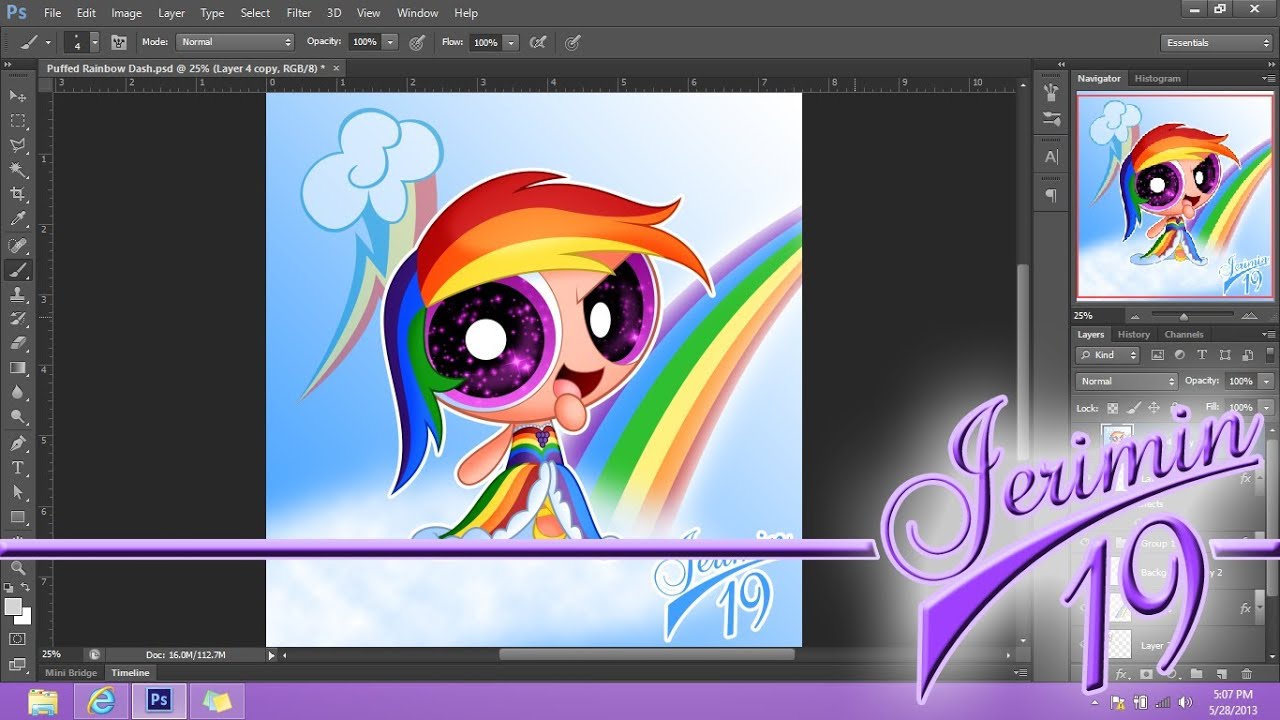The height and width of the screenshot is (720, 1280).
Task: Open the layer blend mode dropdown
Action: [1127, 381]
